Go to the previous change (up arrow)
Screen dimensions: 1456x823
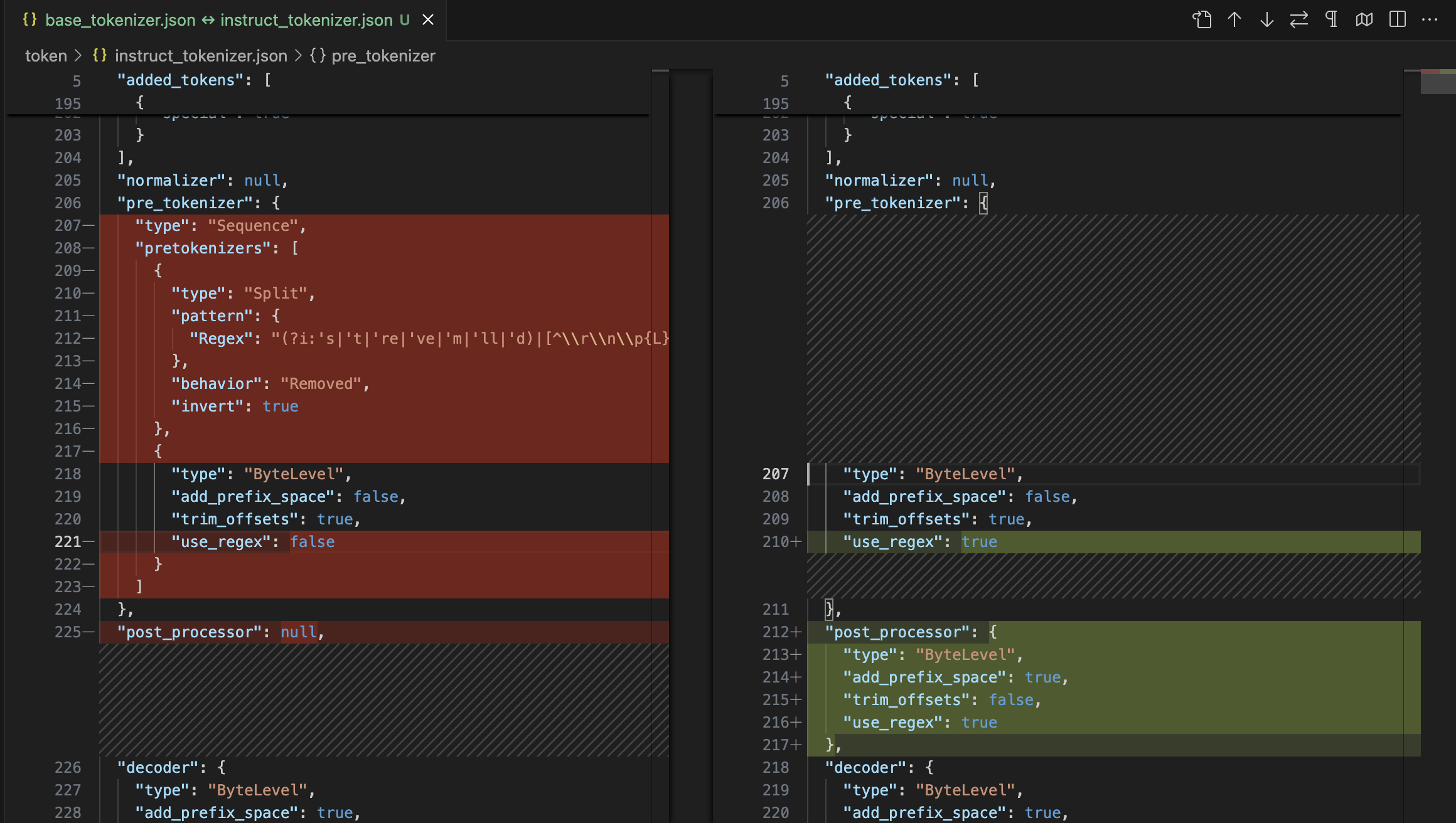1234,19
